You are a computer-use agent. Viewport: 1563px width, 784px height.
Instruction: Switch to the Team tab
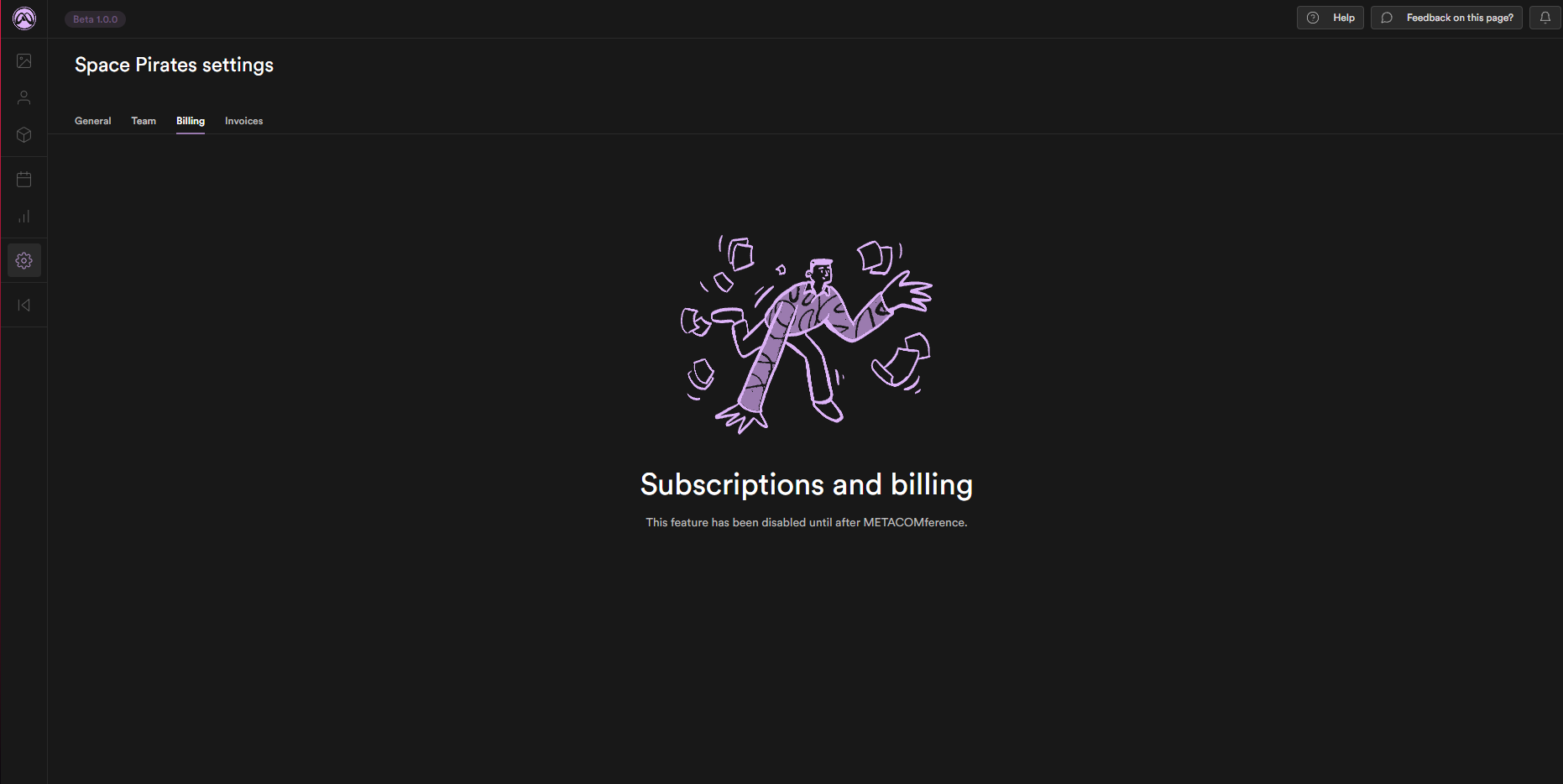pyautogui.click(x=144, y=121)
